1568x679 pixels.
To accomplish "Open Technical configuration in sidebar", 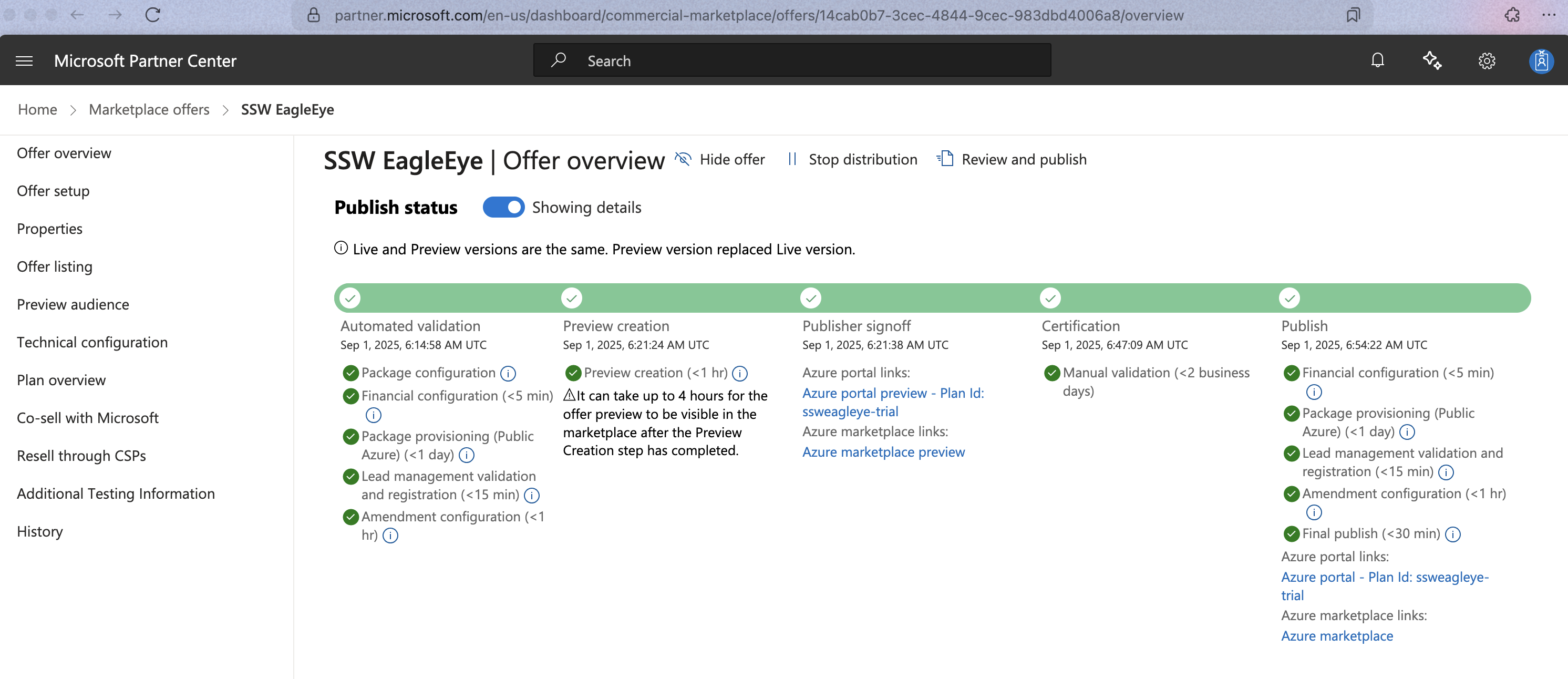I will (x=92, y=342).
